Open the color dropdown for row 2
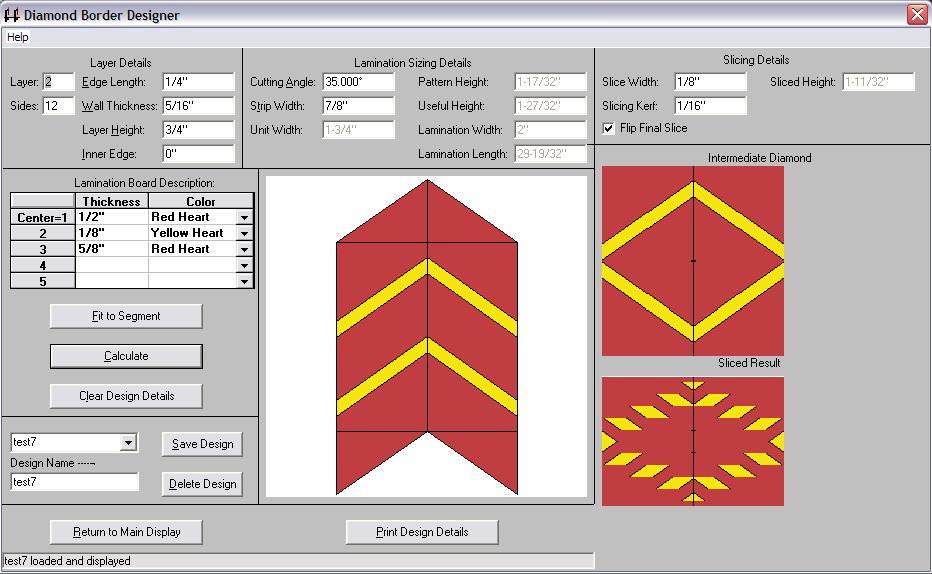This screenshot has height=574, width=932. [x=244, y=234]
